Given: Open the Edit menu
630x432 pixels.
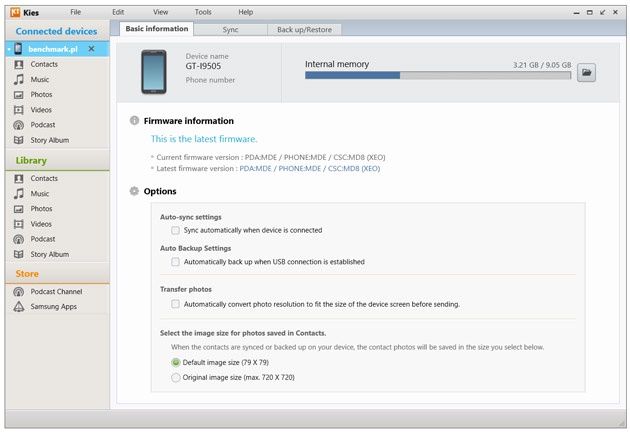Looking at the screenshot, I should 118,12.
